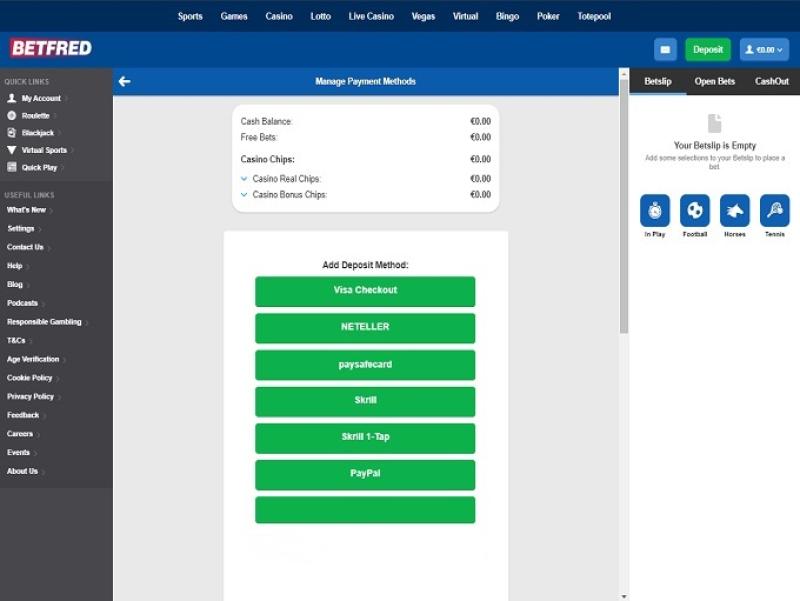Screen dimensions: 800x601
Task: Expand the Casino Real Chips row
Action: 245,179
